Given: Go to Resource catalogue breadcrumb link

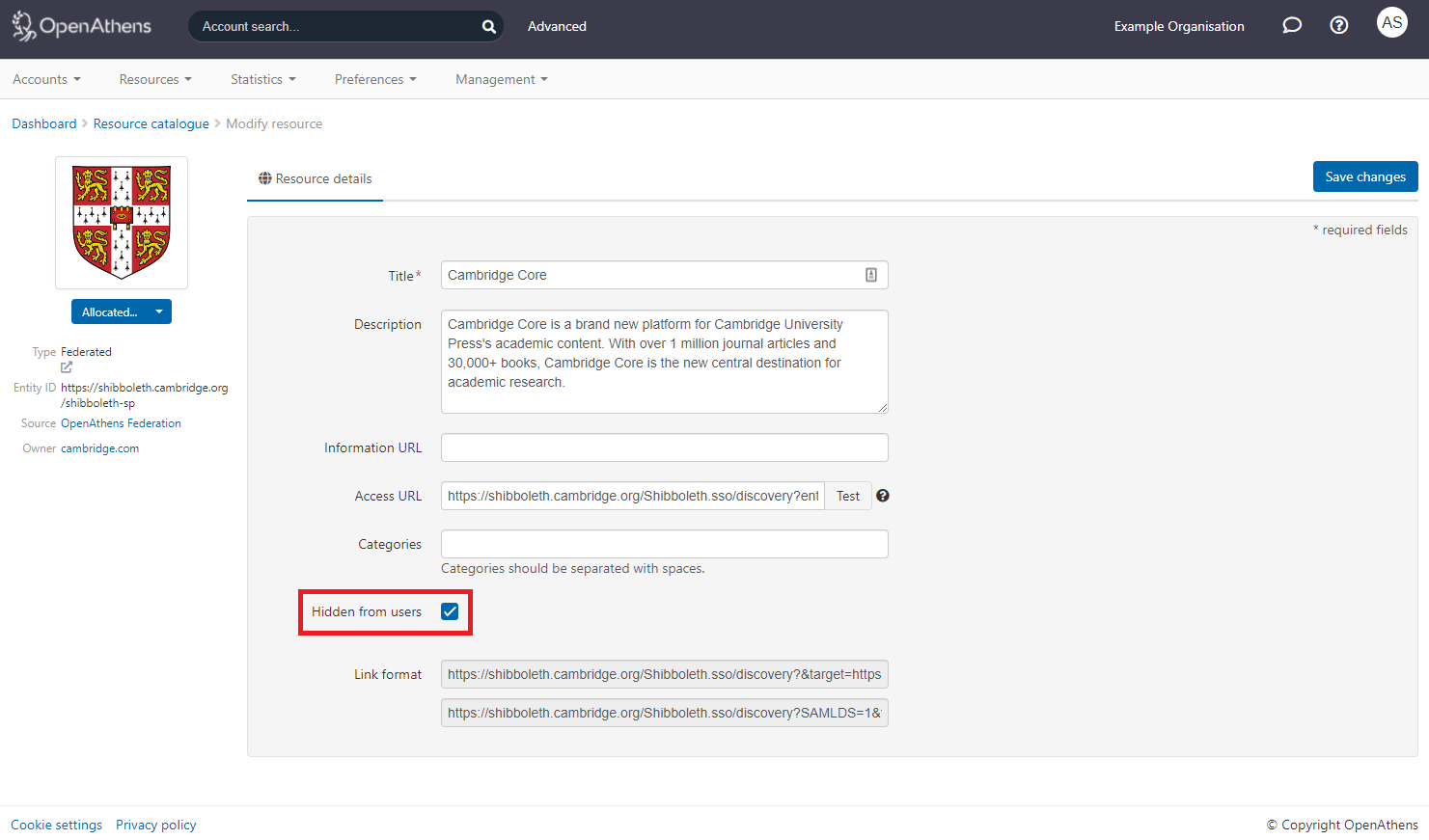Looking at the screenshot, I should 151,123.
